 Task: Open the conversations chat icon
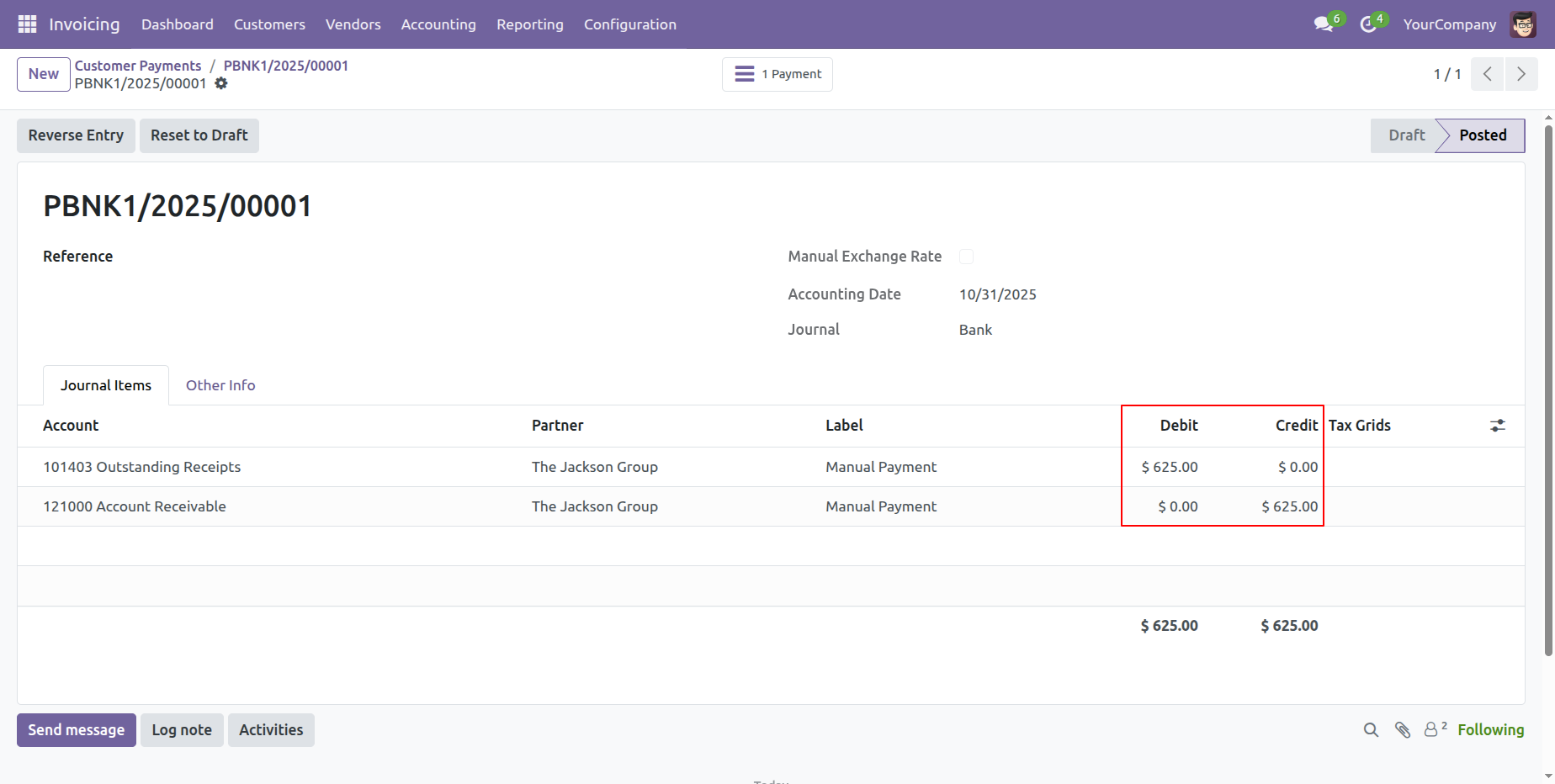coord(1324,24)
